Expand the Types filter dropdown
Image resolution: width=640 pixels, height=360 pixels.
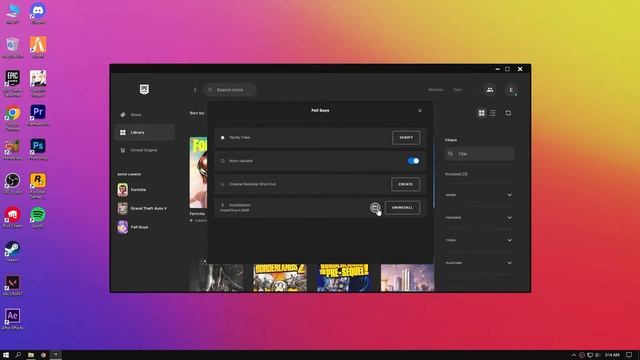point(478,240)
